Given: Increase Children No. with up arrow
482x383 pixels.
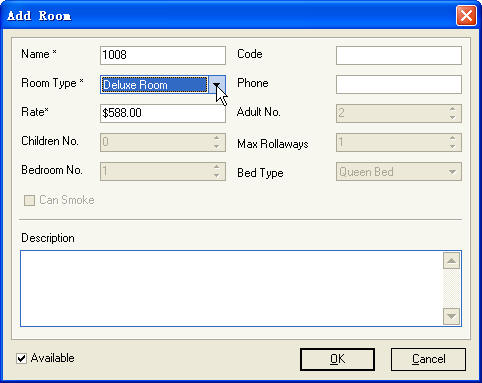Looking at the screenshot, I should click(x=216, y=138).
